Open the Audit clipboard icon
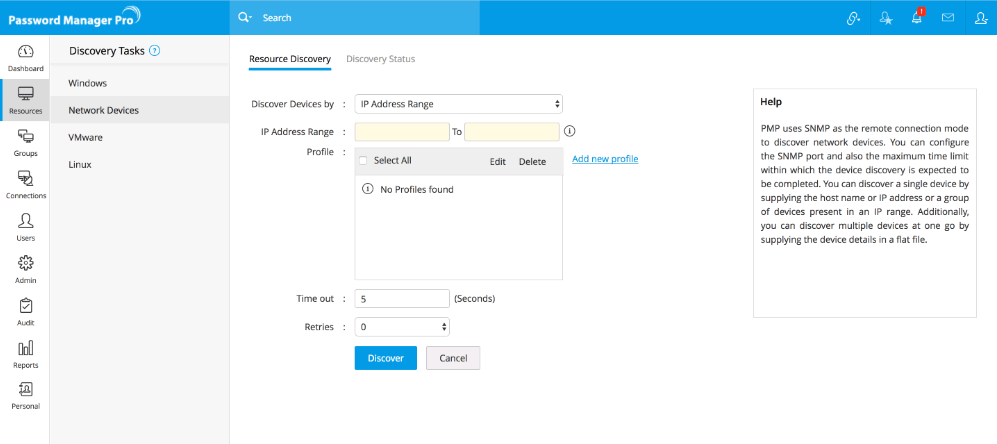 [x=25, y=306]
